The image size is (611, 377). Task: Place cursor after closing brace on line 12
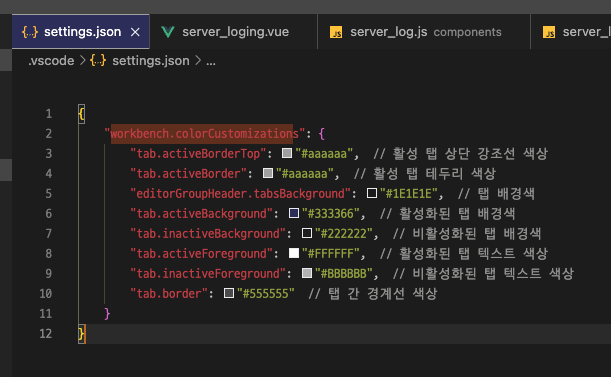(x=86, y=334)
